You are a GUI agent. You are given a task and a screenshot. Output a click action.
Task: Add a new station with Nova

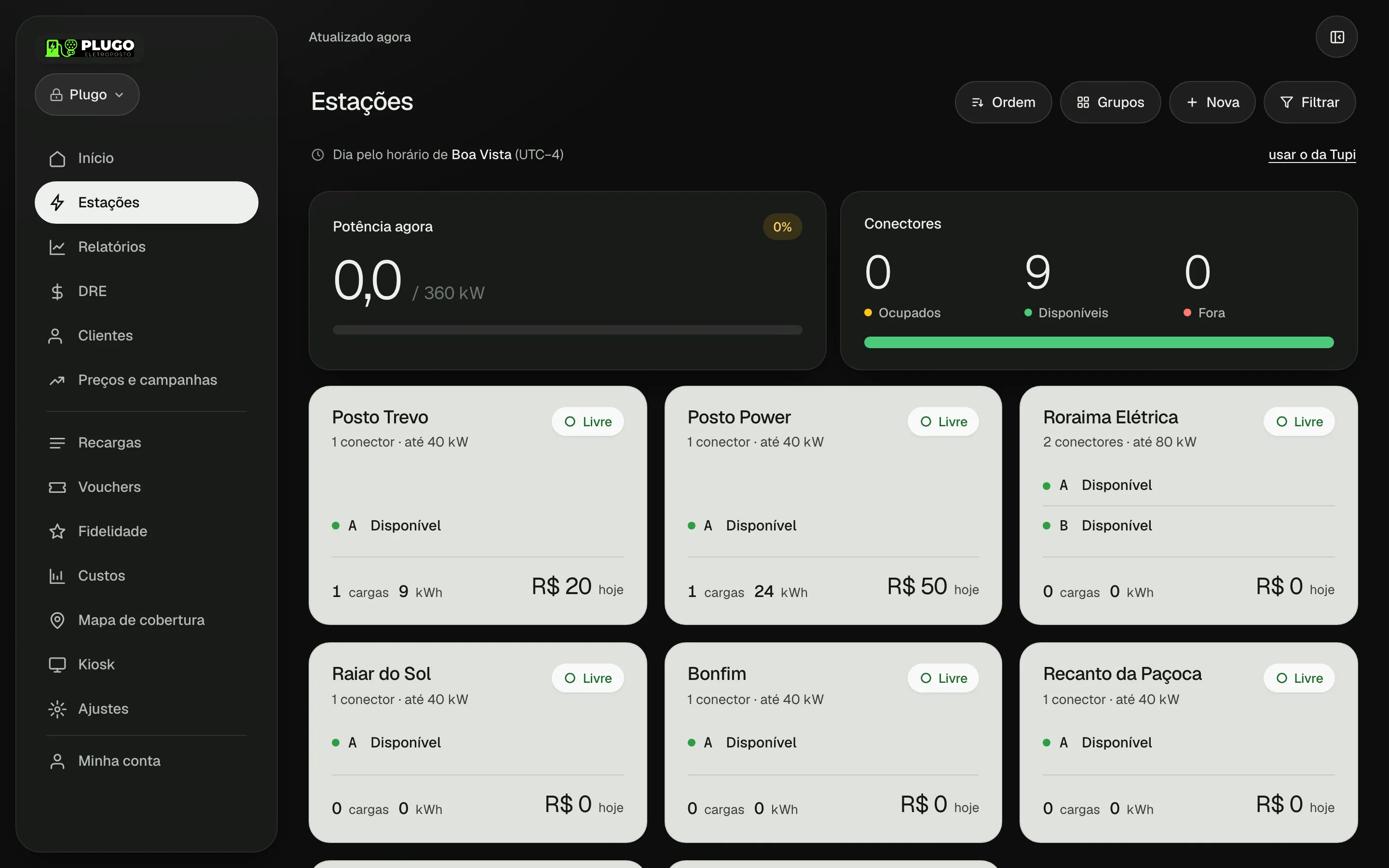point(1212,102)
